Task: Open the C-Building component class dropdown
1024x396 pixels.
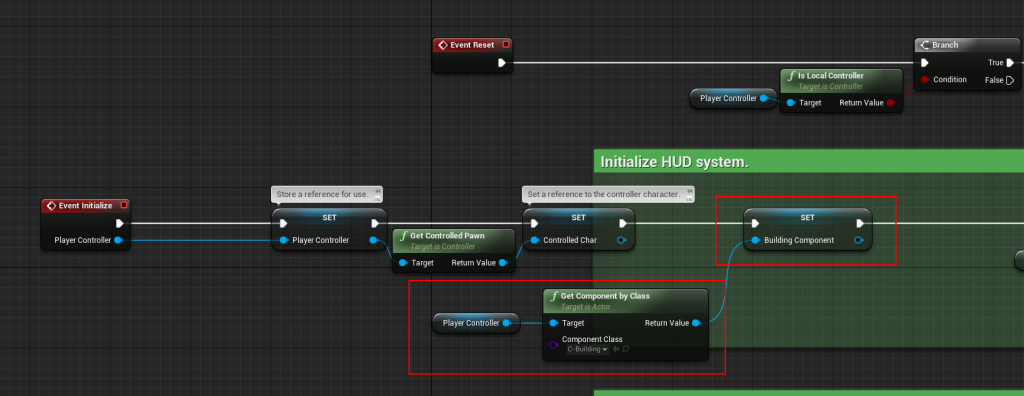Action: (588, 350)
